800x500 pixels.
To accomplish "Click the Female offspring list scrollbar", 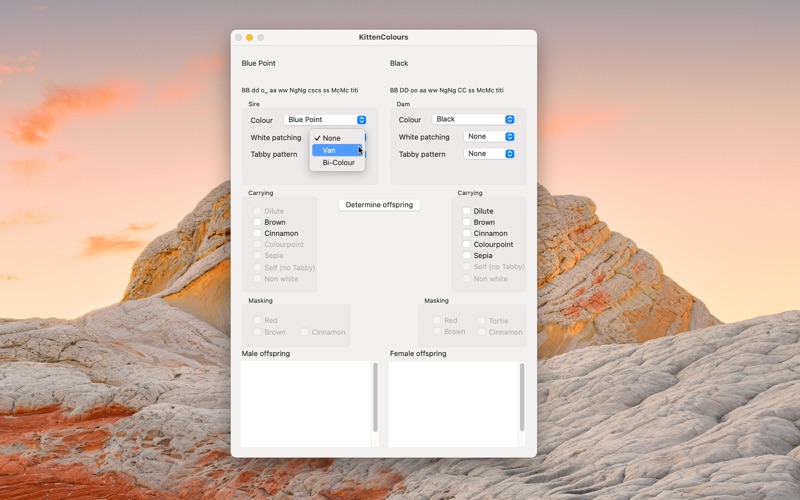I will (522, 397).
